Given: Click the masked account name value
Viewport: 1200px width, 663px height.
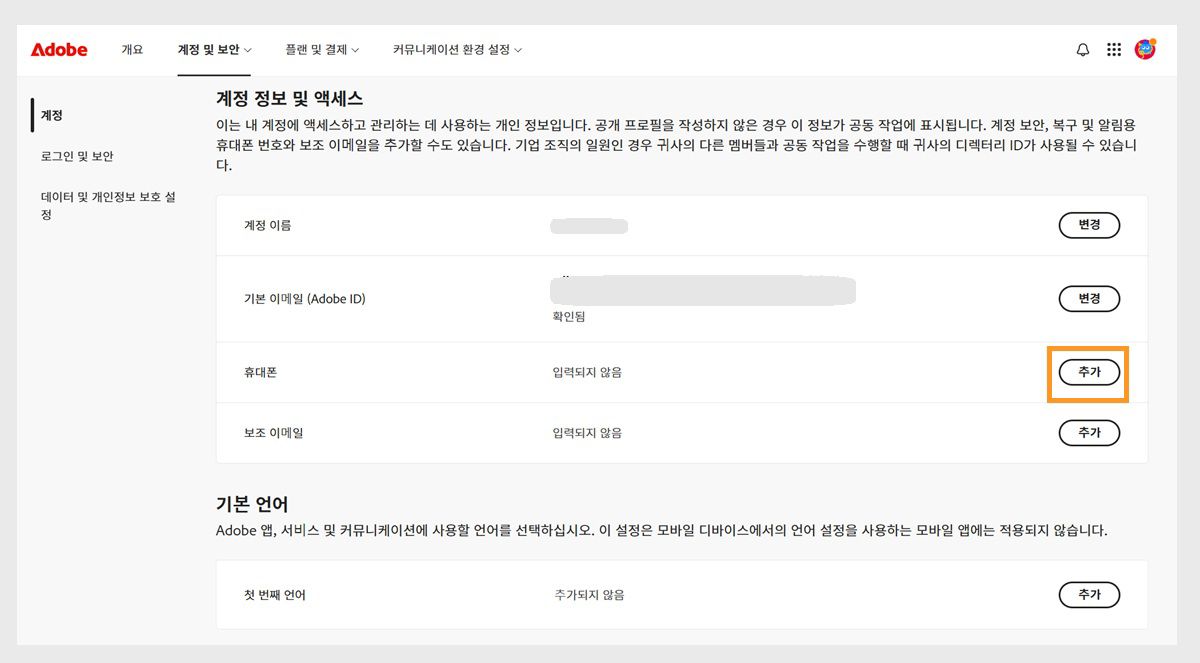Looking at the screenshot, I should tap(588, 225).
